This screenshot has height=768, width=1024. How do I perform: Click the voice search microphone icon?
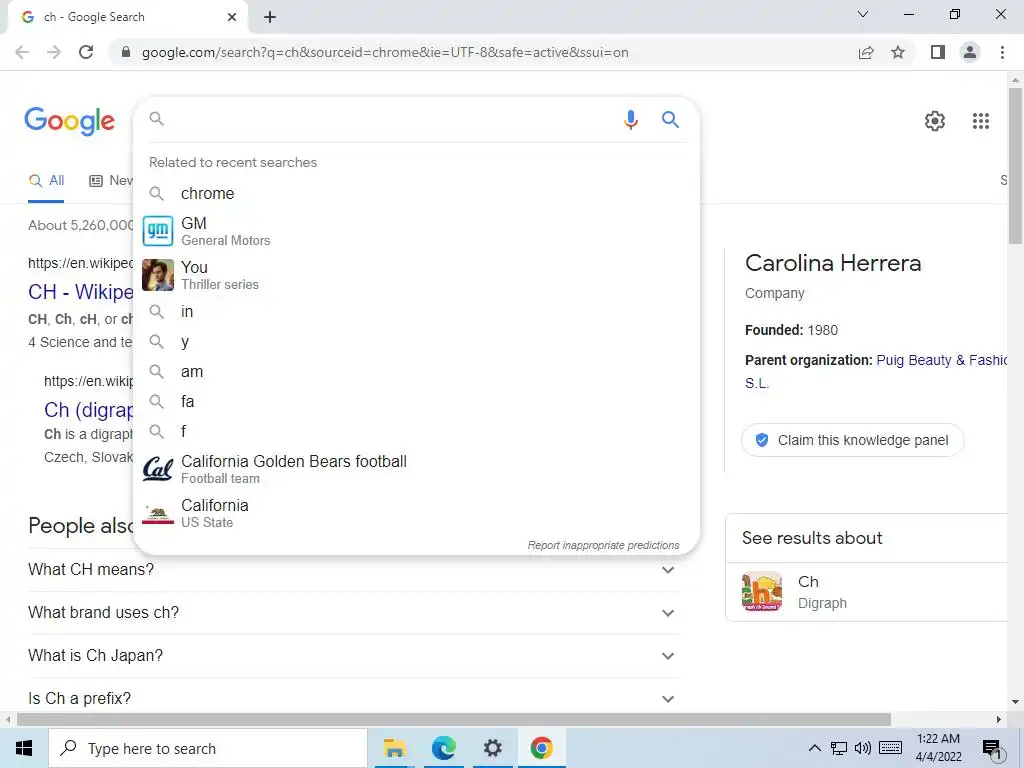pyautogui.click(x=630, y=120)
